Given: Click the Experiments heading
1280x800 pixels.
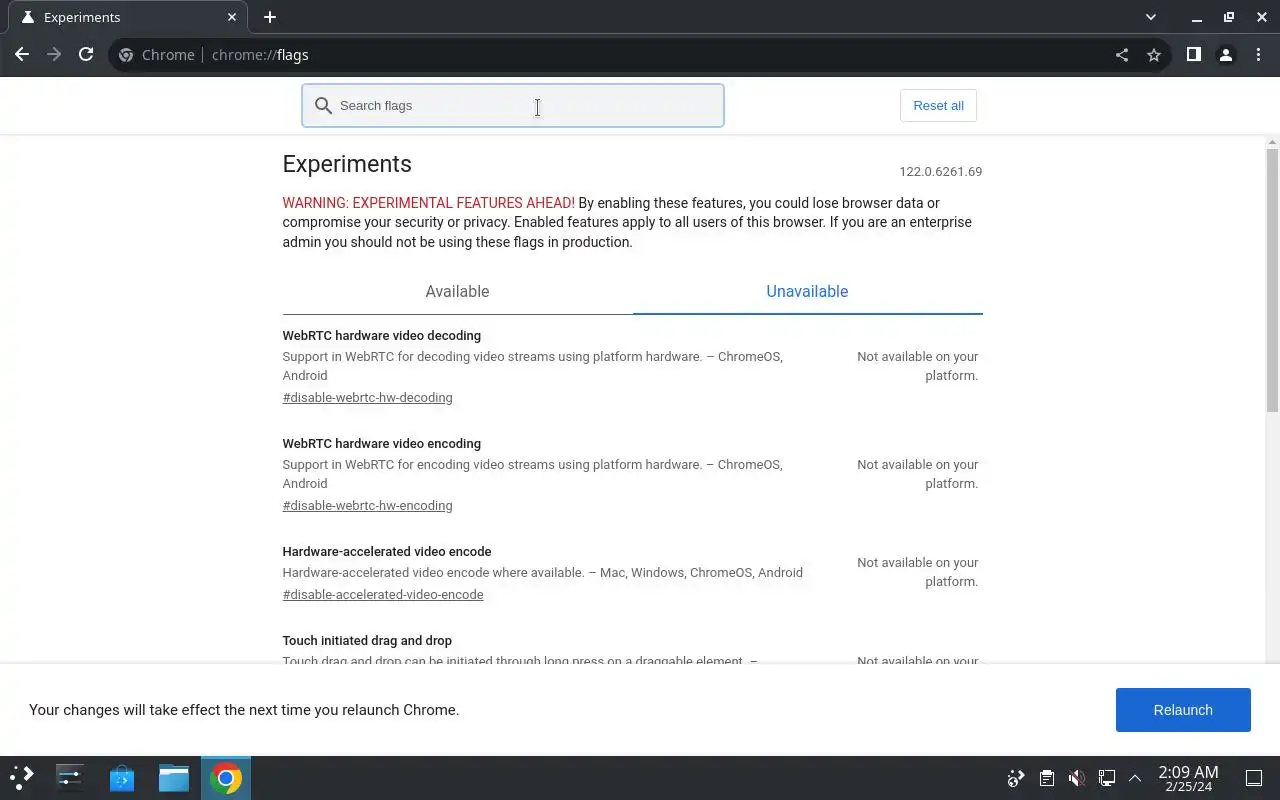Looking at the screenshot, I should click(347, 164).
